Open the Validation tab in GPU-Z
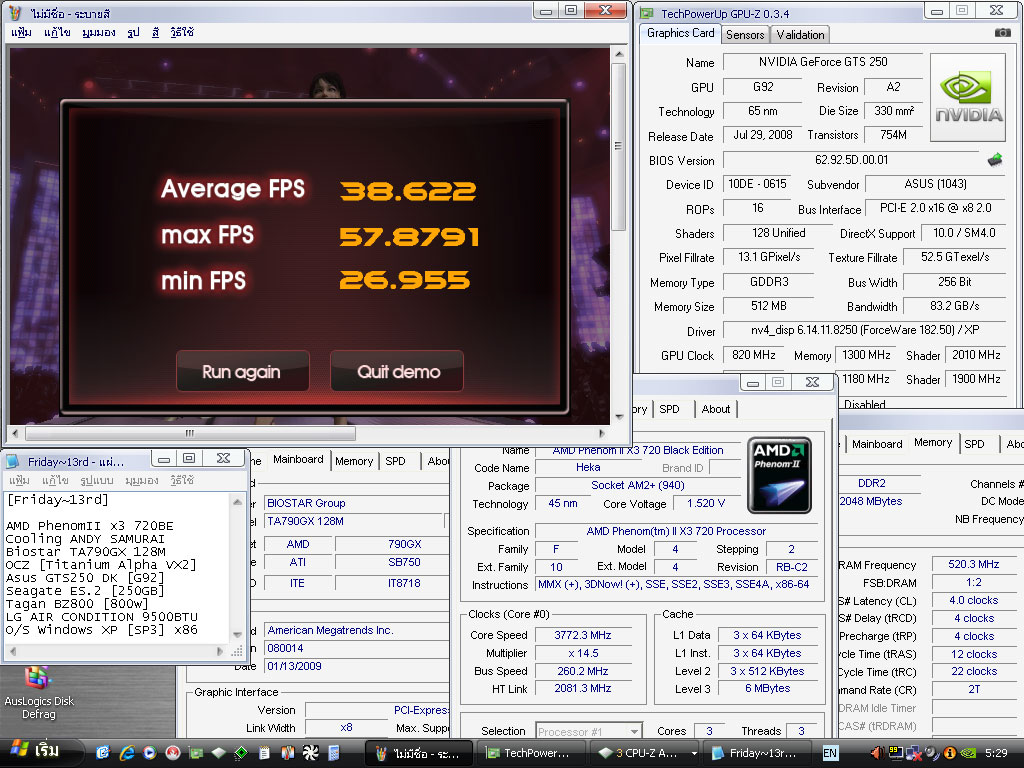Image resolution: width=1024 pixels, height=768 pixels. click(800, 35)
